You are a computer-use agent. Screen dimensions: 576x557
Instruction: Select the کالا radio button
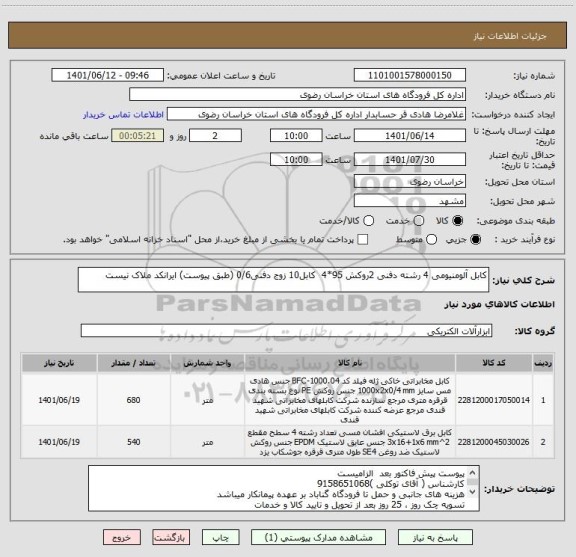457,220
